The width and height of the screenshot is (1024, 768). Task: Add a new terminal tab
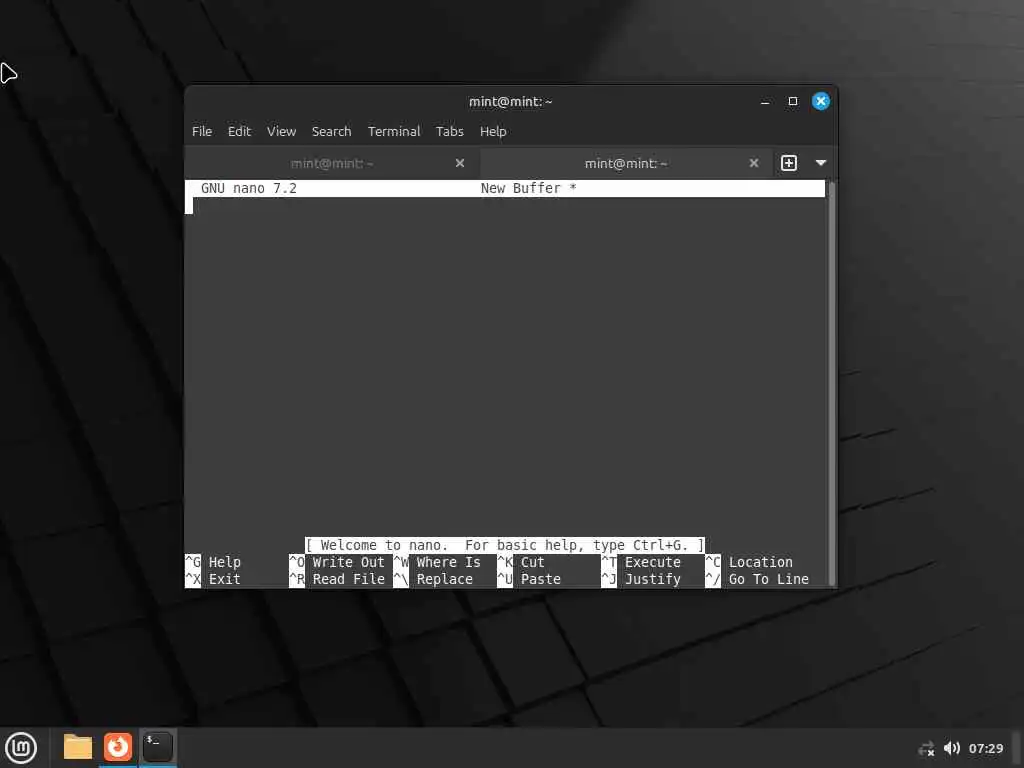coord(789,163)
